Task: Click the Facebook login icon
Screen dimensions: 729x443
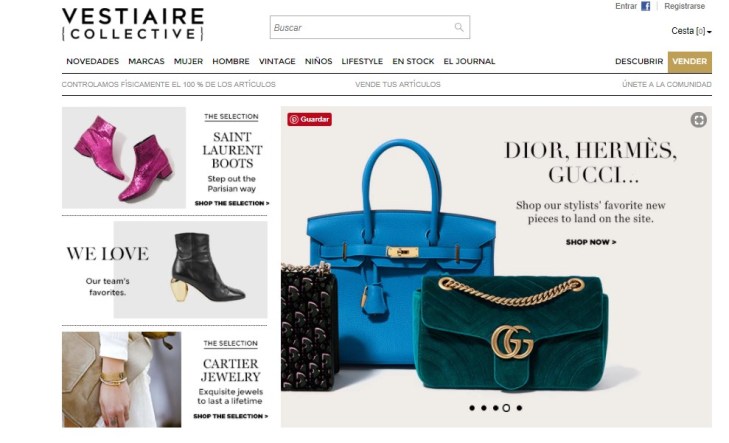Action: point(645,6)
